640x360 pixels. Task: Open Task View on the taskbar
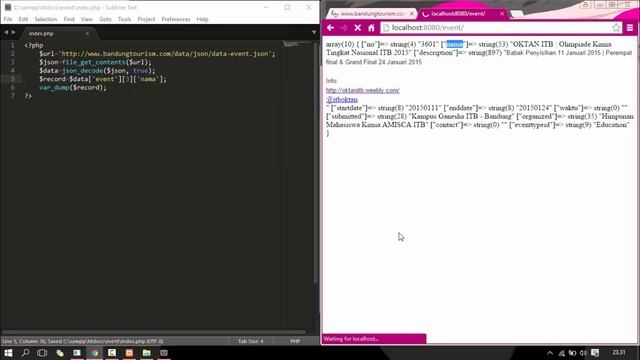(x=42, y=353)
